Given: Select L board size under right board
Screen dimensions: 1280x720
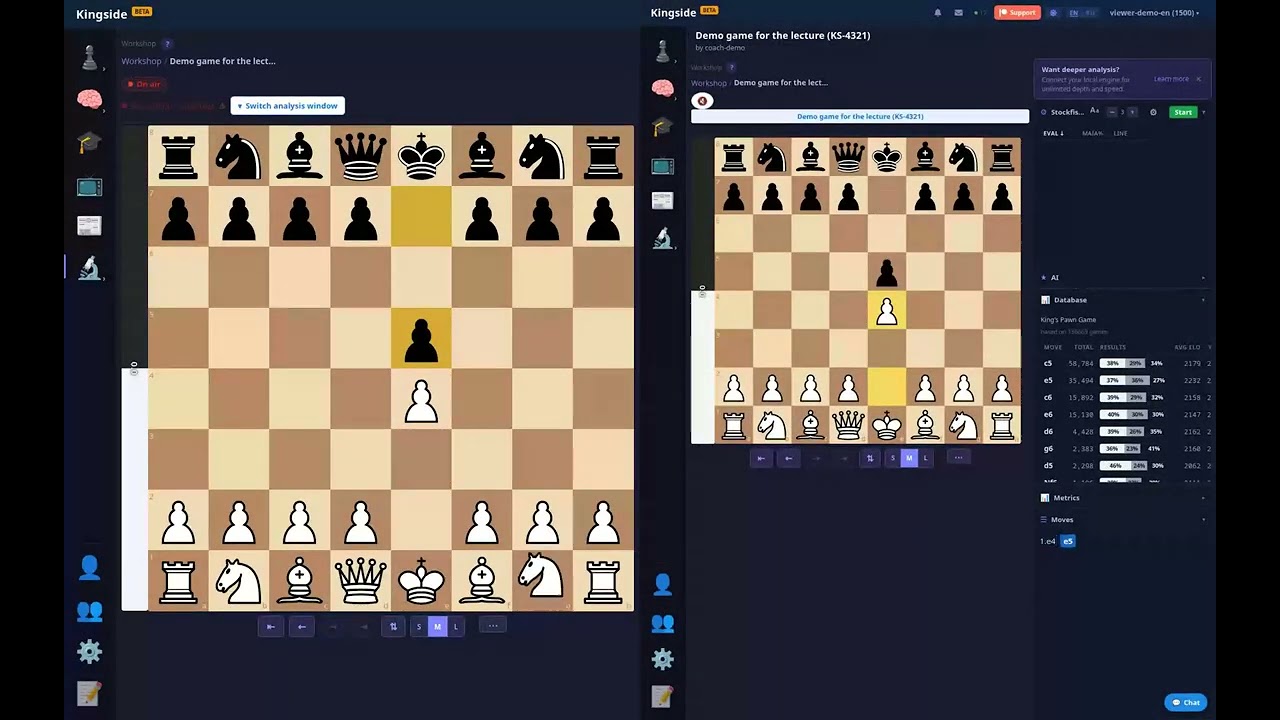Looking at the screenshot, I should click(925, 458).
